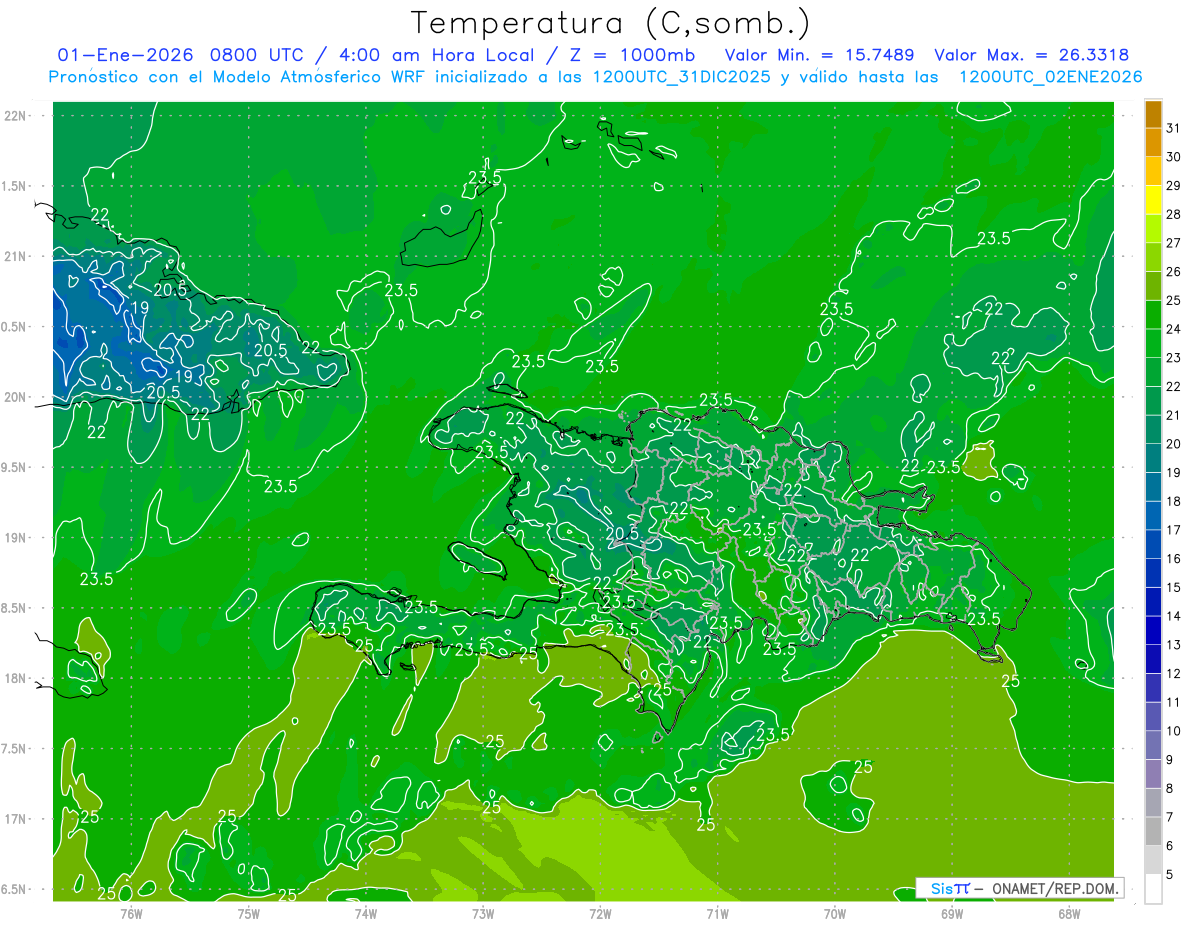
Task: Click 'Valor Max. = 26.3318' text
Action: pos(1032,54)
